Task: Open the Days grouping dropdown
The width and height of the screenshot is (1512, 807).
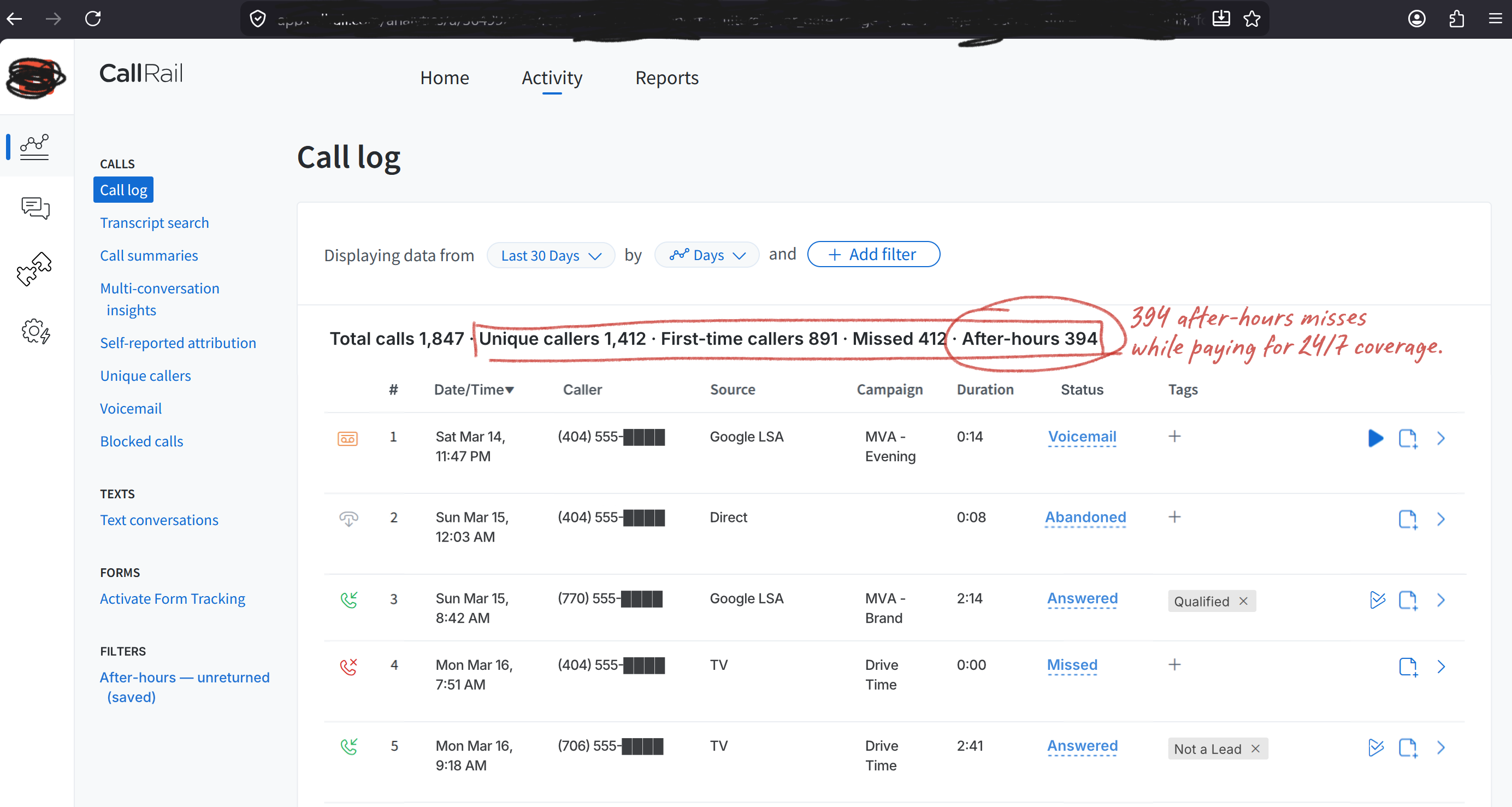Action: point(707,255)
